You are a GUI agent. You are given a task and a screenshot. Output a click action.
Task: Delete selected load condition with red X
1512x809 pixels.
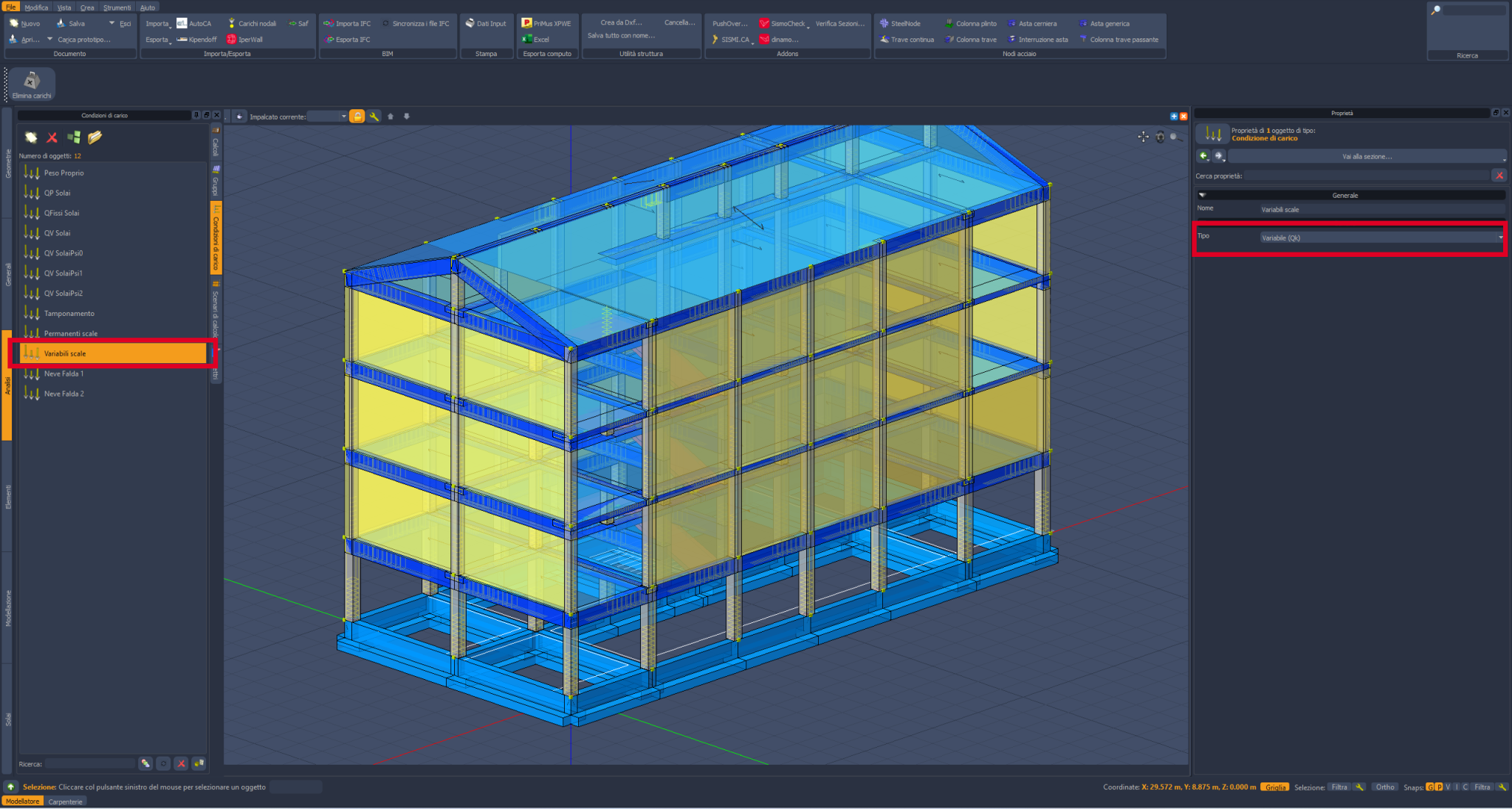(x=52, y=137)
